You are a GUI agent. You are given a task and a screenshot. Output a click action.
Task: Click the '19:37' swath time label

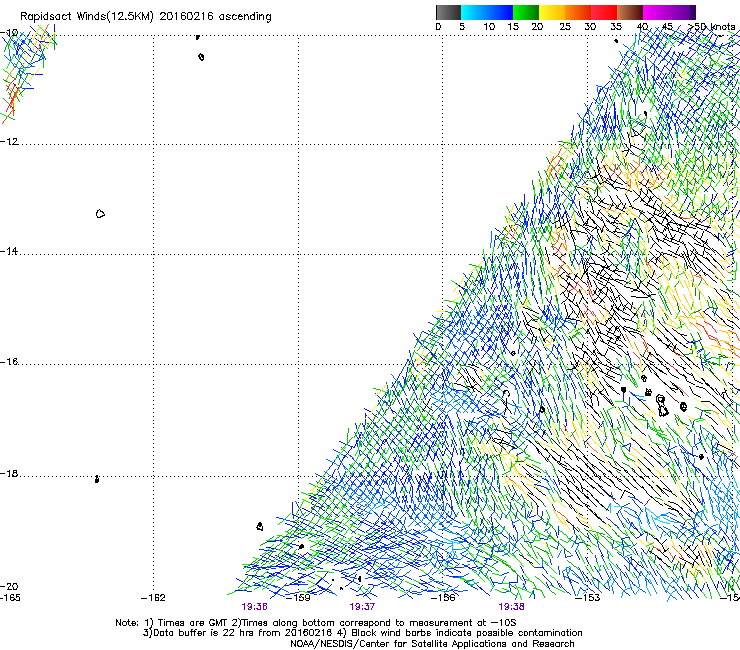pos(362,607)
